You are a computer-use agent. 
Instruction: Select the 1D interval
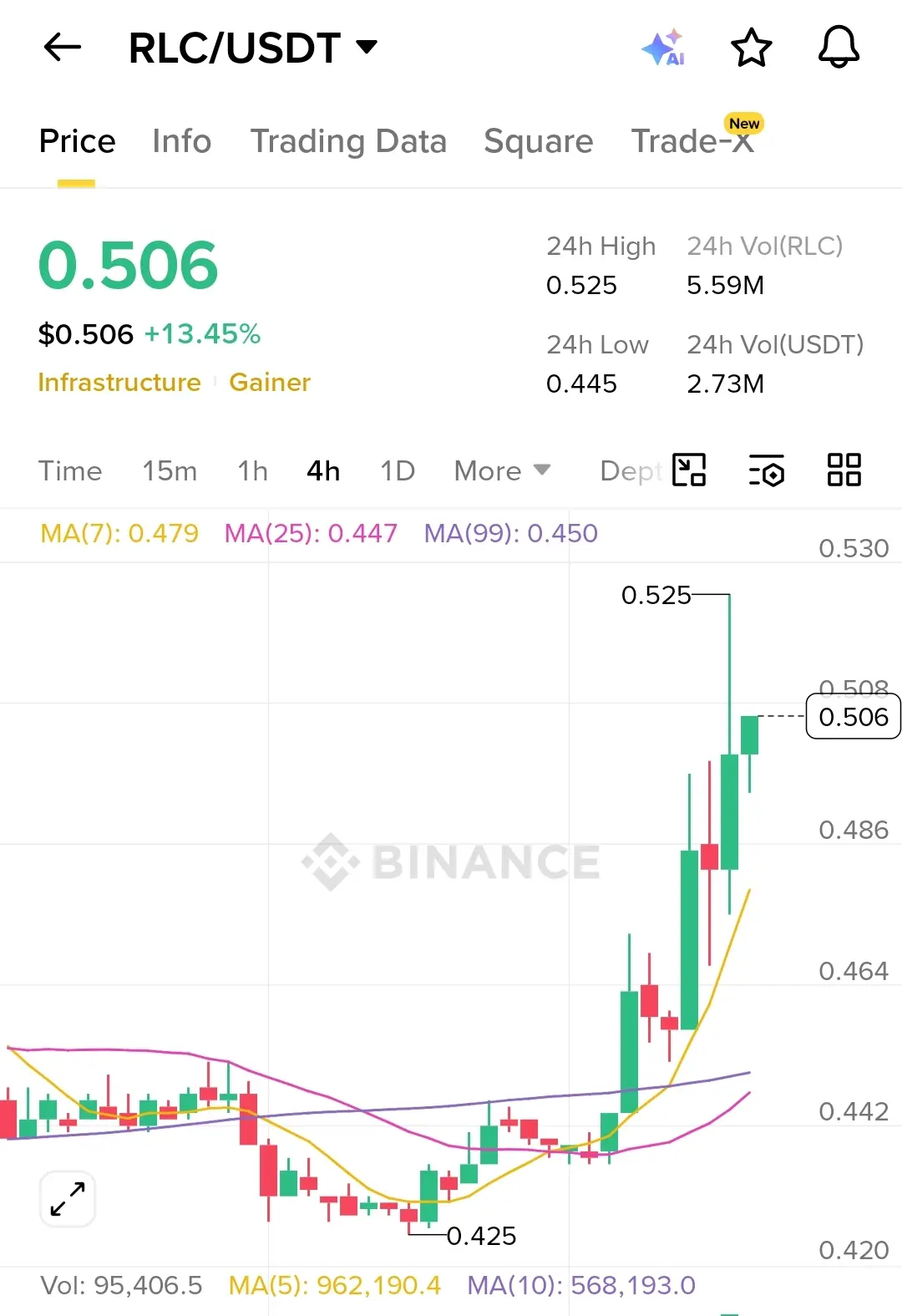click(398, 470)
